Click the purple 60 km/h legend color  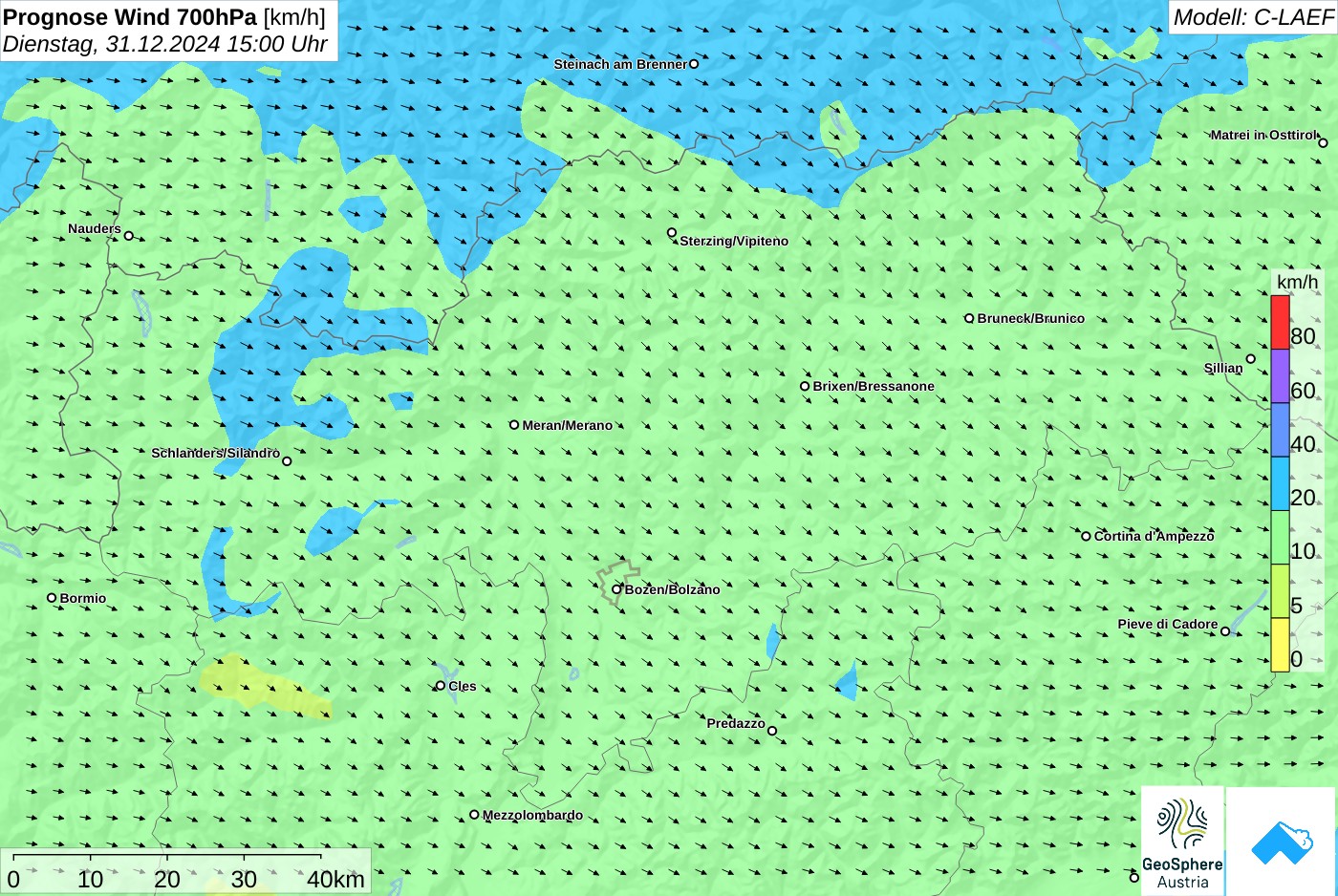[x=1280, y=376]
